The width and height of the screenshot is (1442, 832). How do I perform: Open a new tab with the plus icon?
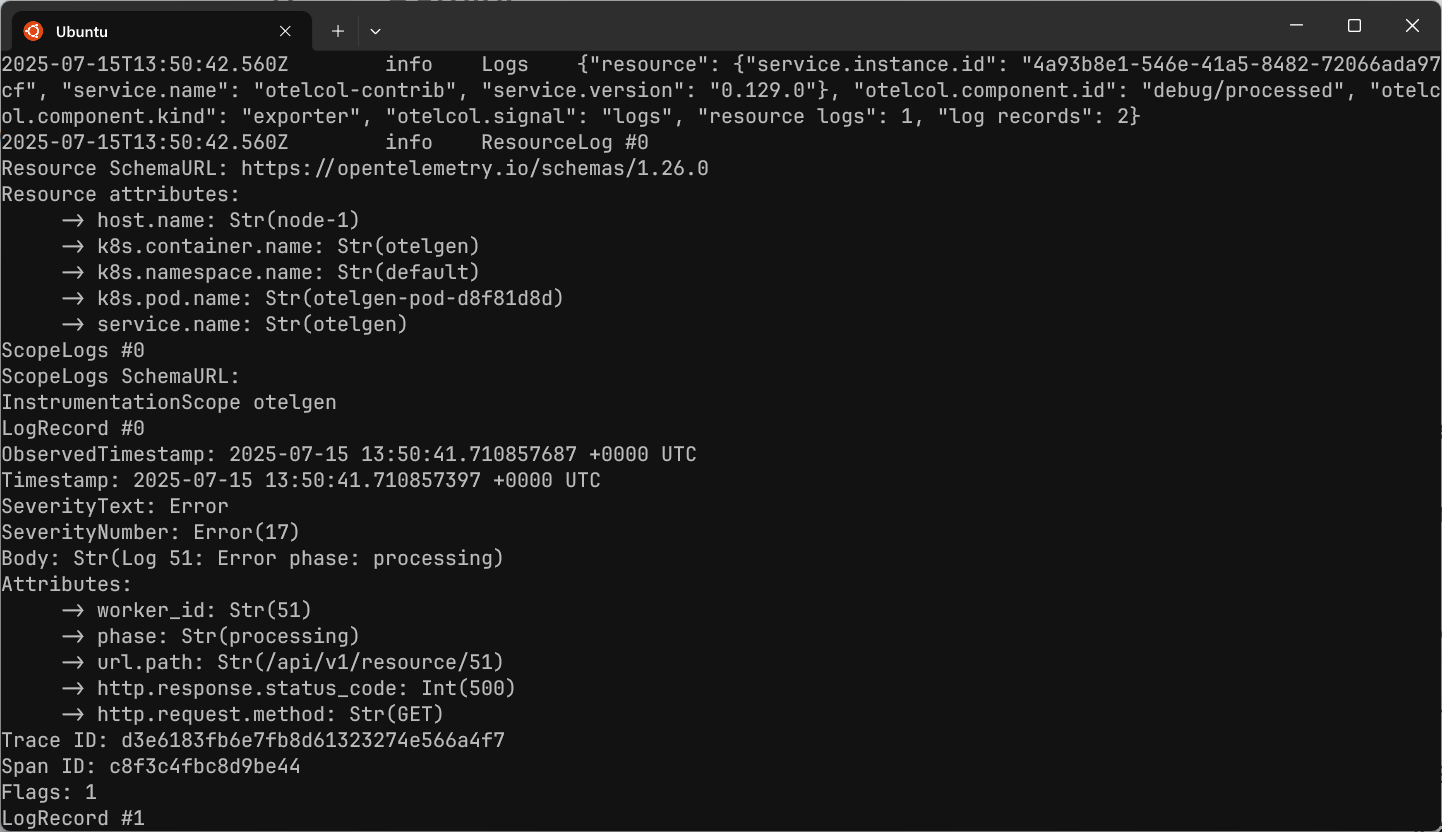(337, 31)
